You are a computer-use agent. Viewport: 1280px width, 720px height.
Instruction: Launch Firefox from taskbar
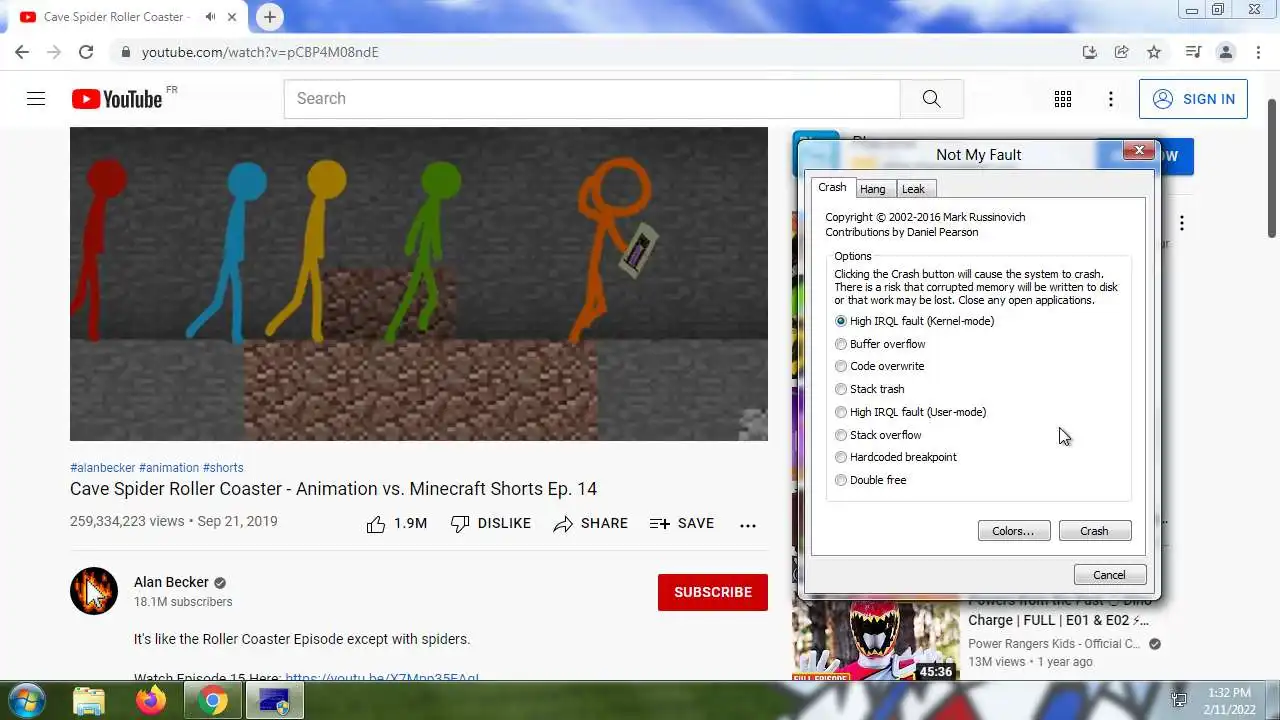(151, 701)
